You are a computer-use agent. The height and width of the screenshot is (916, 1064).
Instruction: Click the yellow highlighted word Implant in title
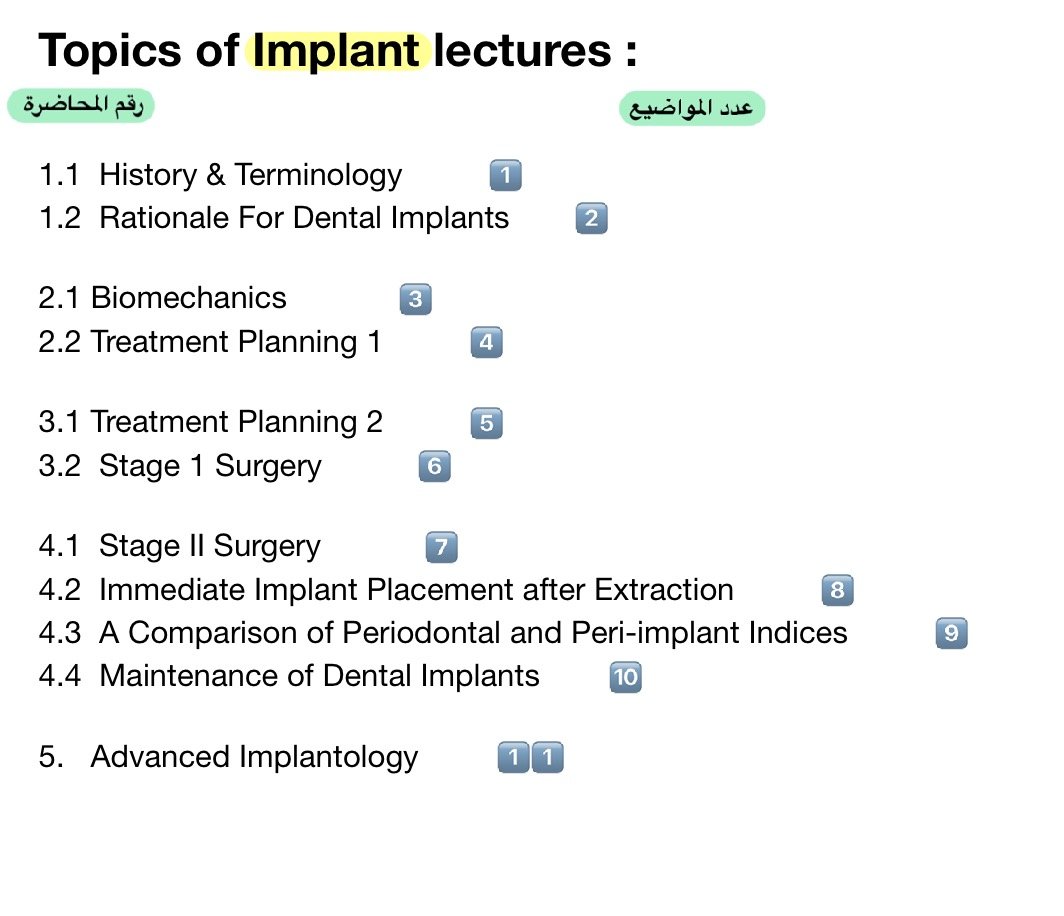(337, 50)
